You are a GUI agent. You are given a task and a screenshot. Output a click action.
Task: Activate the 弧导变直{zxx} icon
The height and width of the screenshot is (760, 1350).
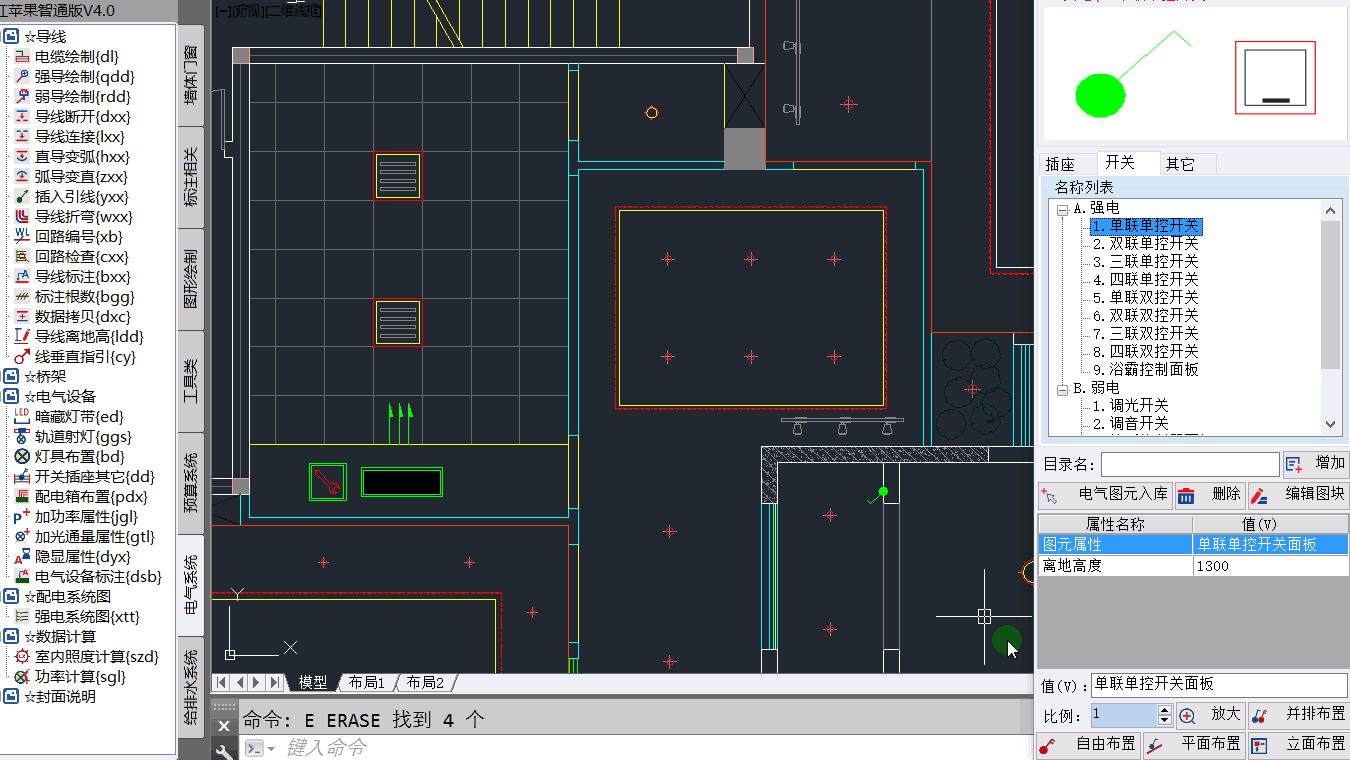tap(22, 177)
